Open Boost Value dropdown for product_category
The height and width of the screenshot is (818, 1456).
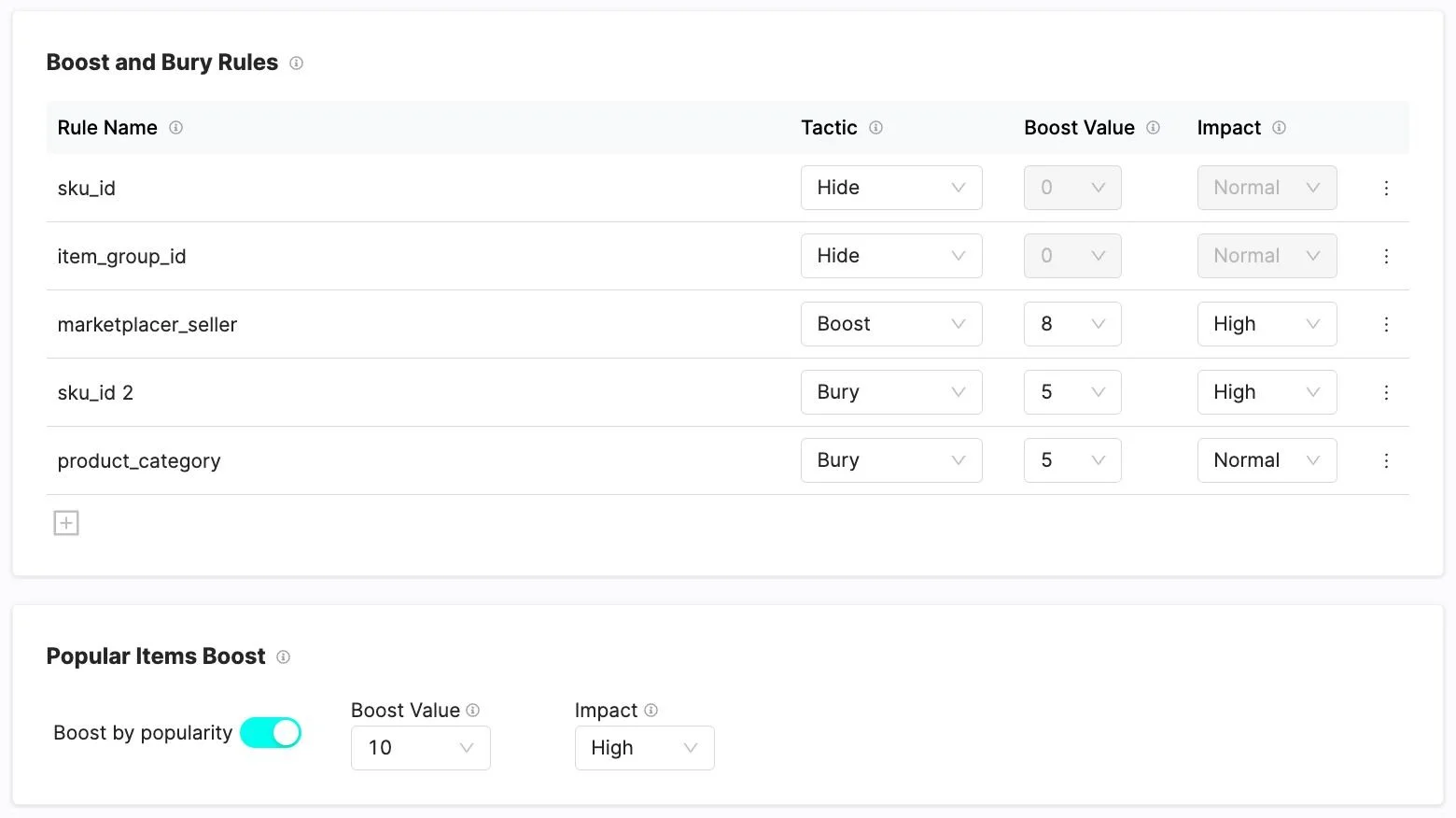[x=1072, y=460]
